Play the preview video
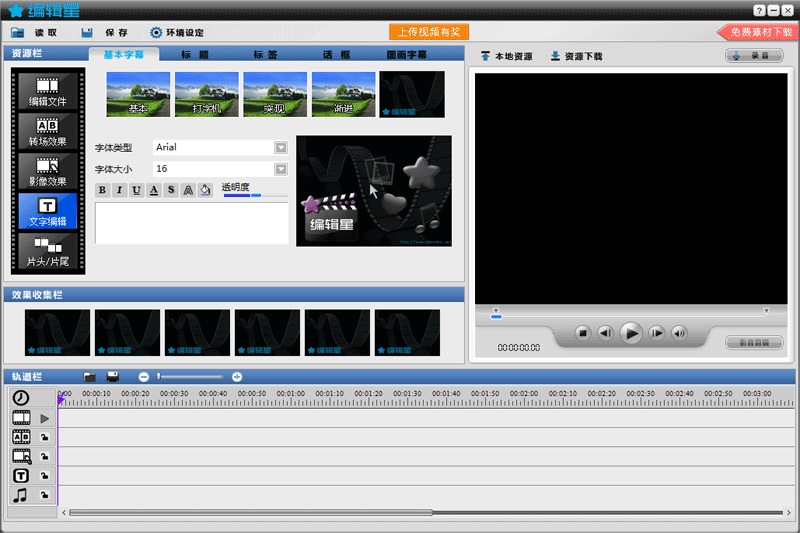The height and width of the screenshot is (533, 800). 631,334
